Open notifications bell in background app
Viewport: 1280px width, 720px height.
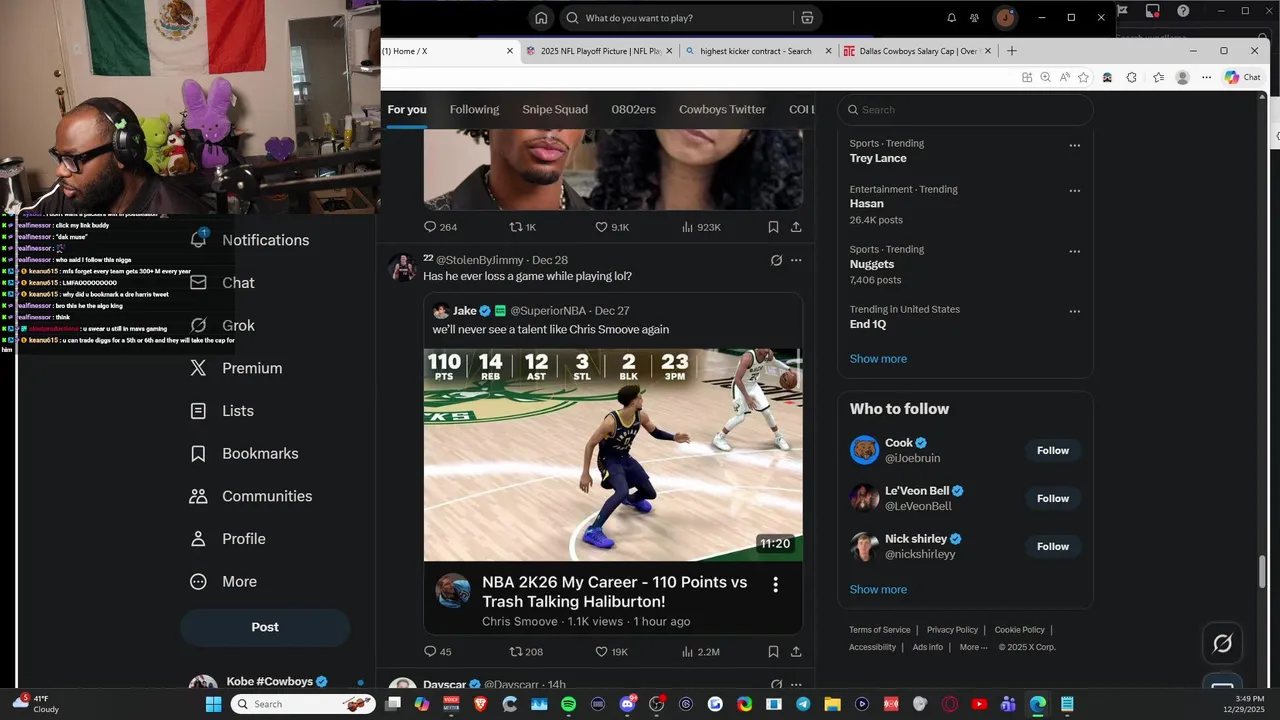pos(951,18)
